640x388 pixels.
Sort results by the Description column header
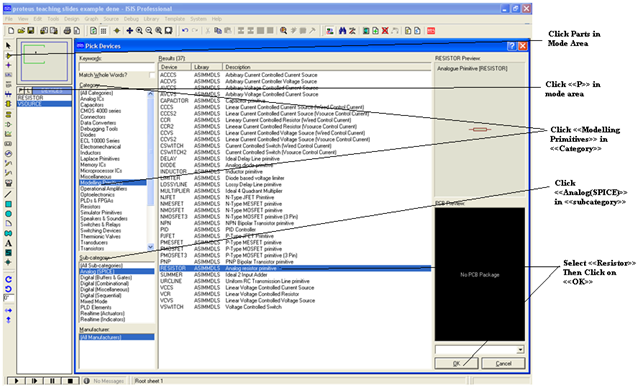[327, 67]
